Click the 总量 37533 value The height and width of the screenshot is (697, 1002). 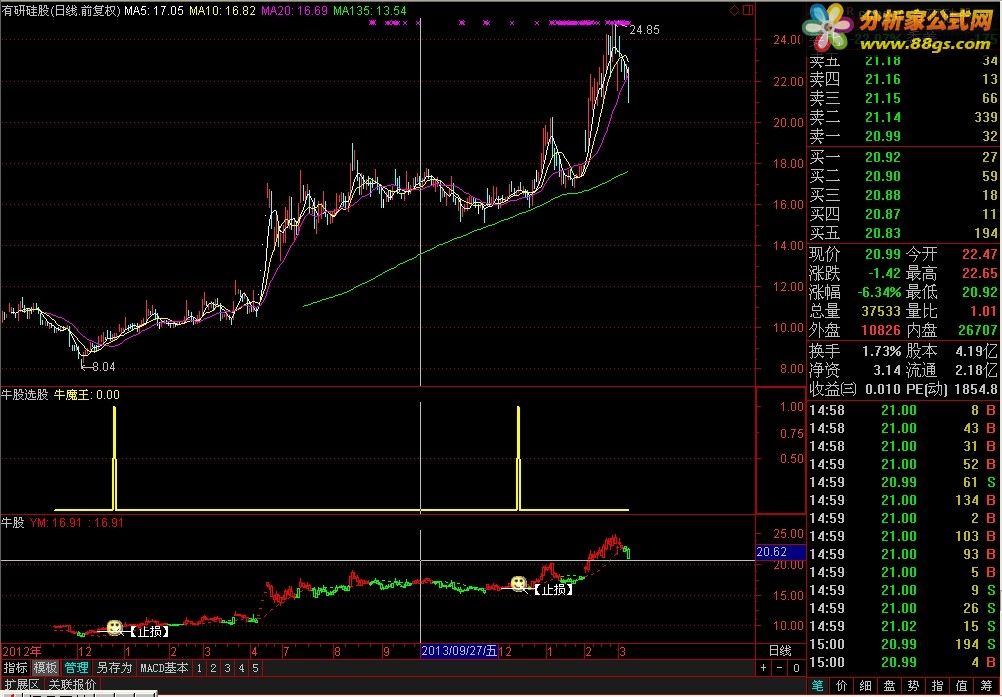[x=881, y=311]
